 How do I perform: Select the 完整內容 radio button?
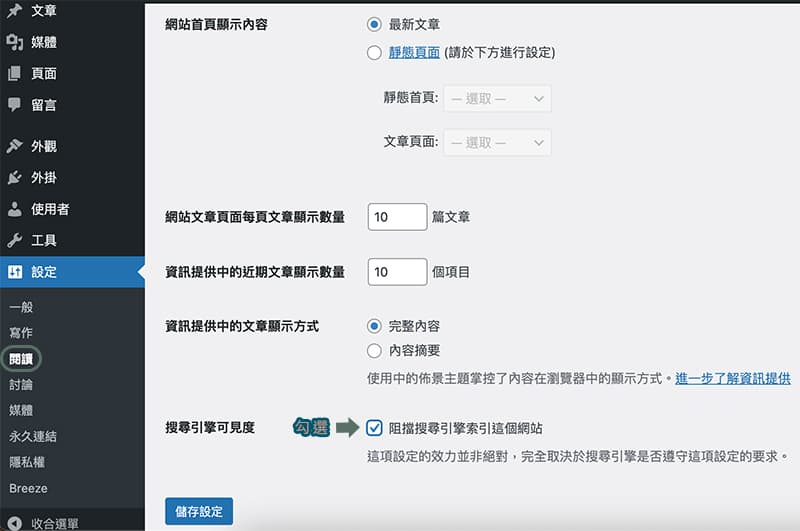374,326
